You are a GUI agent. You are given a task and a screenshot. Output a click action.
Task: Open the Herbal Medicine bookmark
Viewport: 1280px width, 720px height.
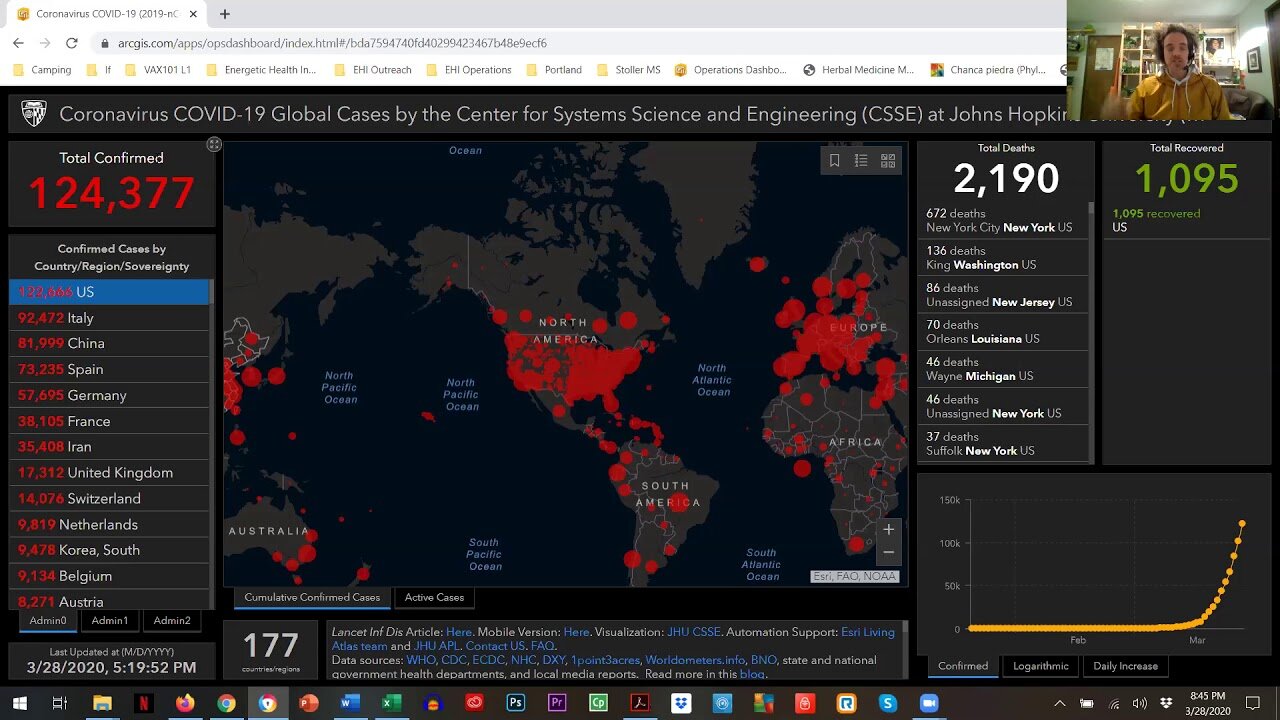(x=858, y=70)
